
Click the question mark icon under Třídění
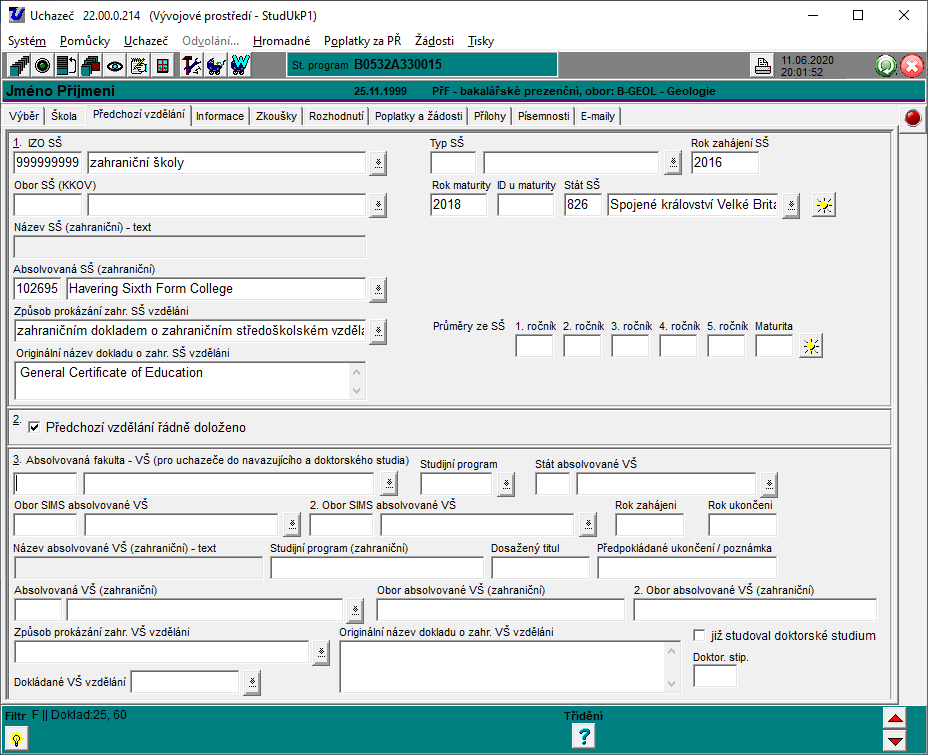point(584,737)
